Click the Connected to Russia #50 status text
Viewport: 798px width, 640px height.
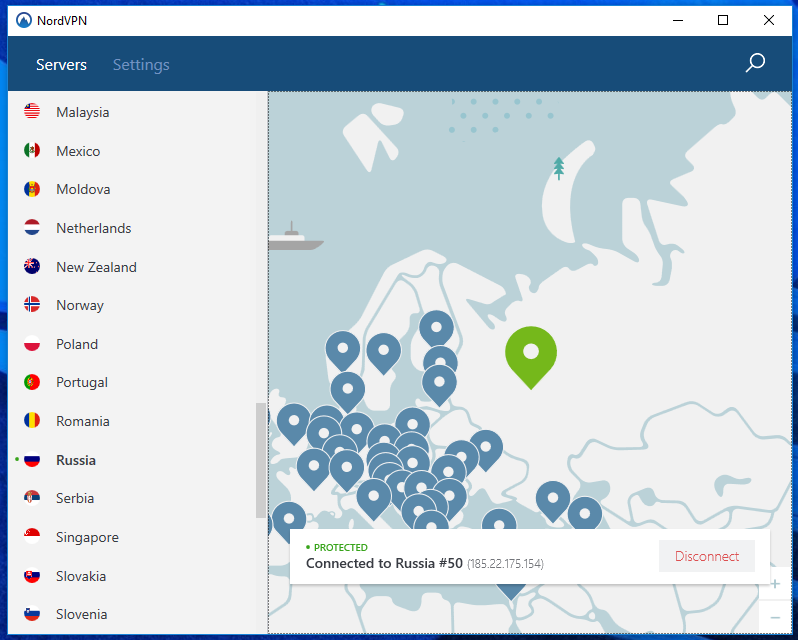coord(384,563)
